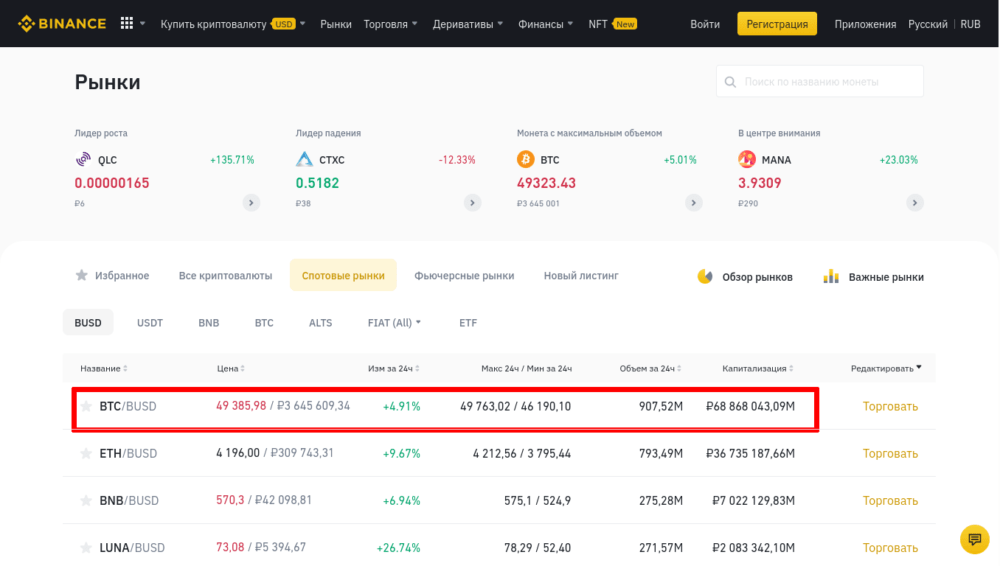
Task: Open the apps grid menu icon
Action: click(x=127, y=23)
